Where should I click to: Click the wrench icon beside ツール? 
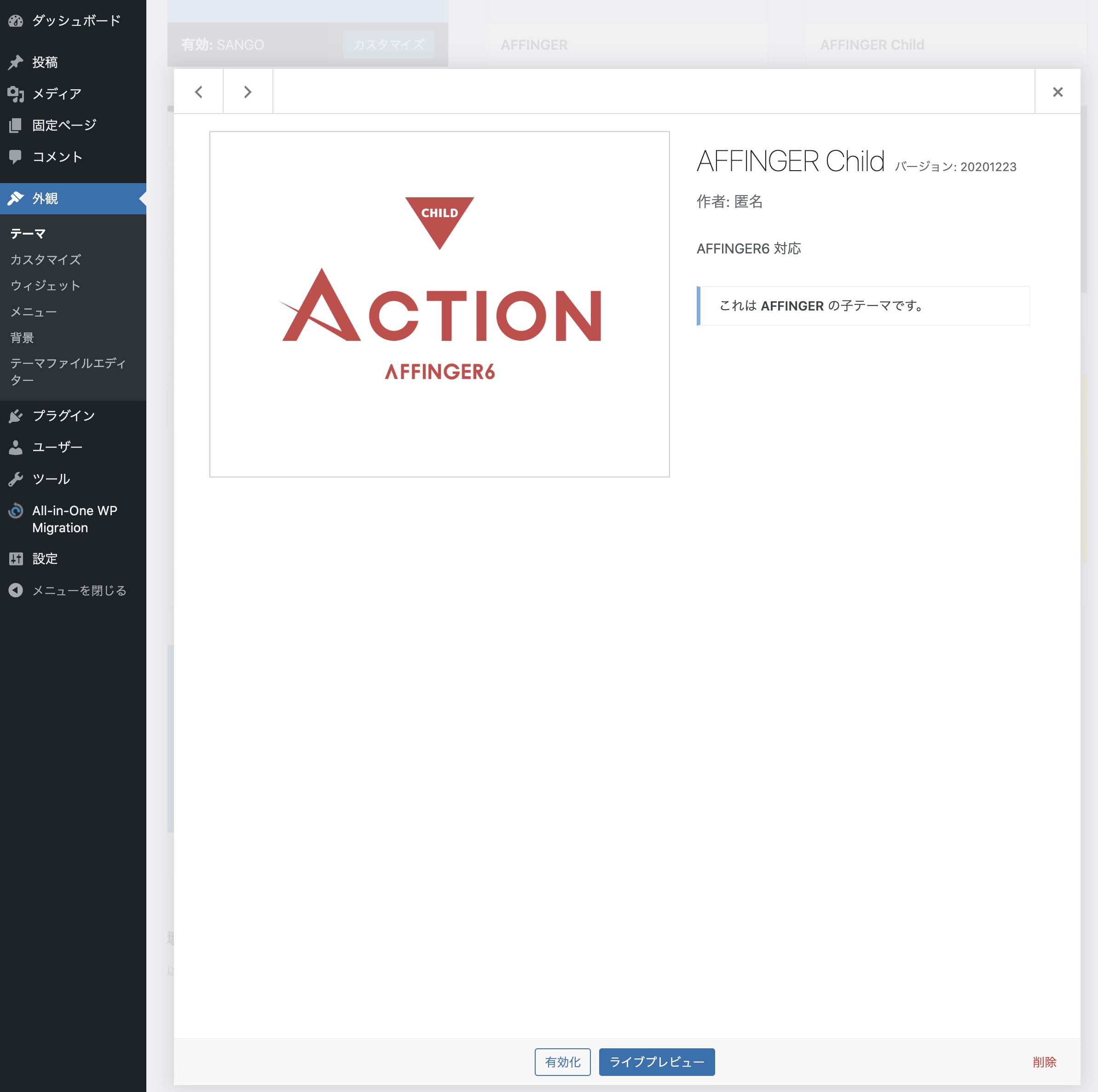16,479
